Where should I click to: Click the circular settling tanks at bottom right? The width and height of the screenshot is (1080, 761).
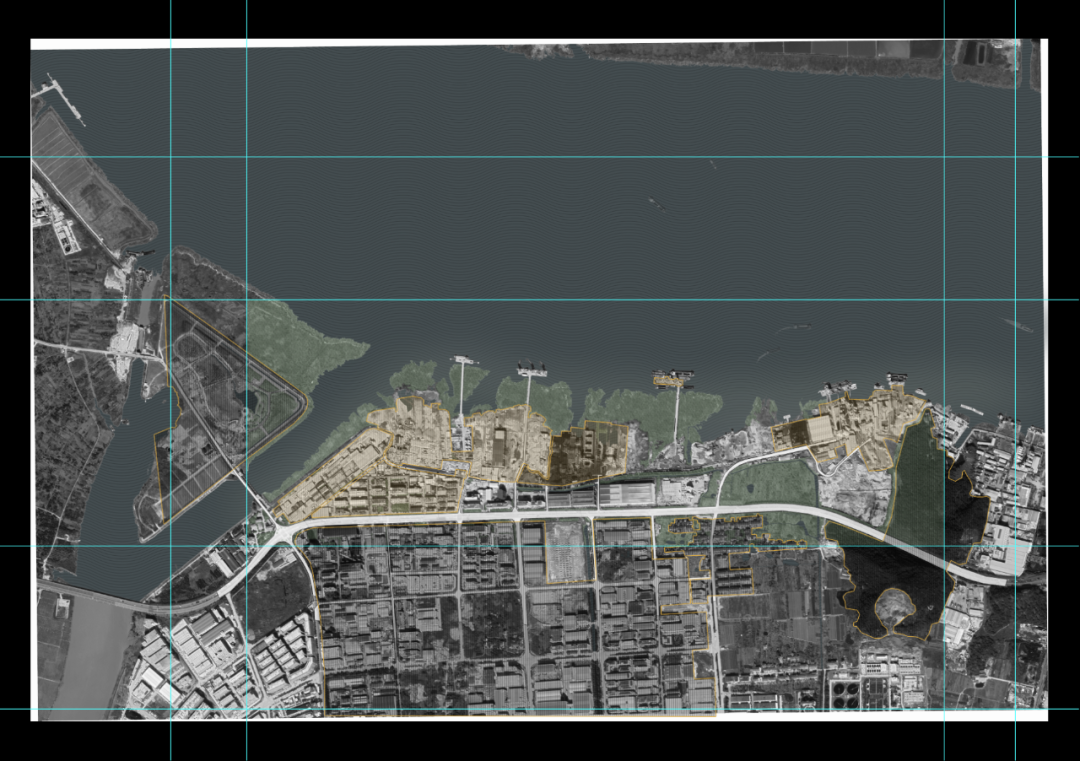(846, 689)
